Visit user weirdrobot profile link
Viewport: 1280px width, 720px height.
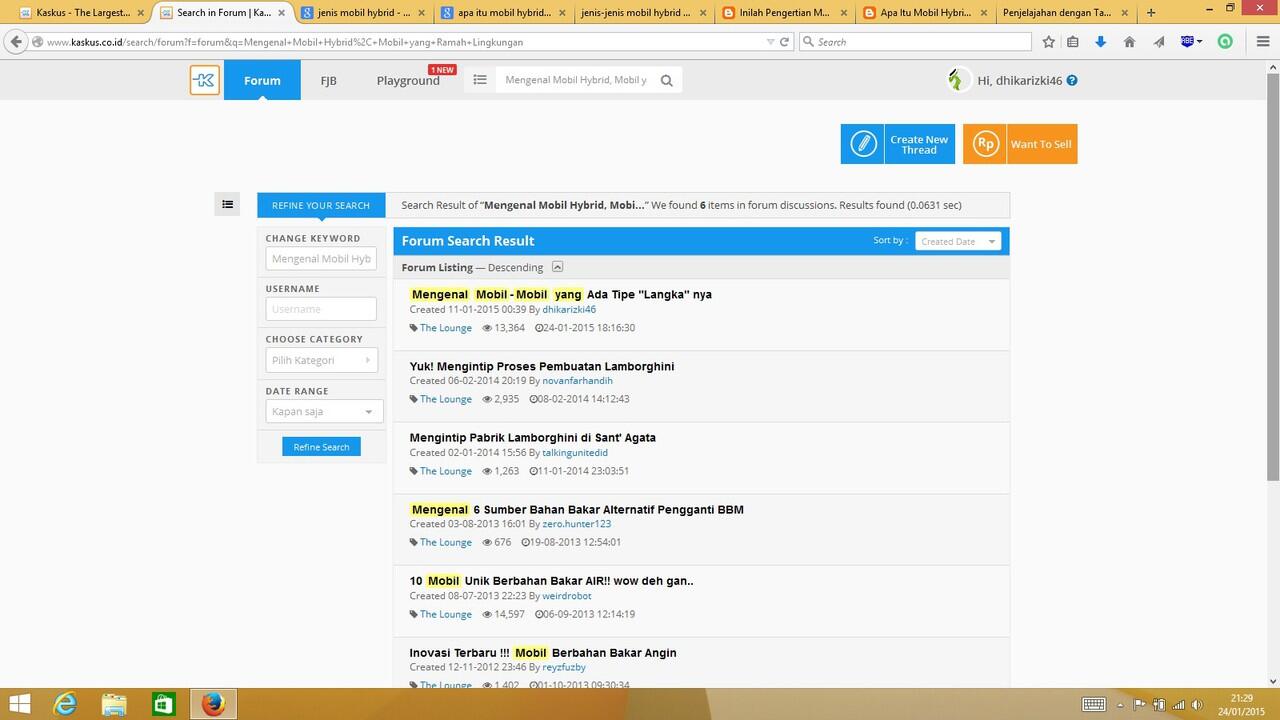click(568, 596)
